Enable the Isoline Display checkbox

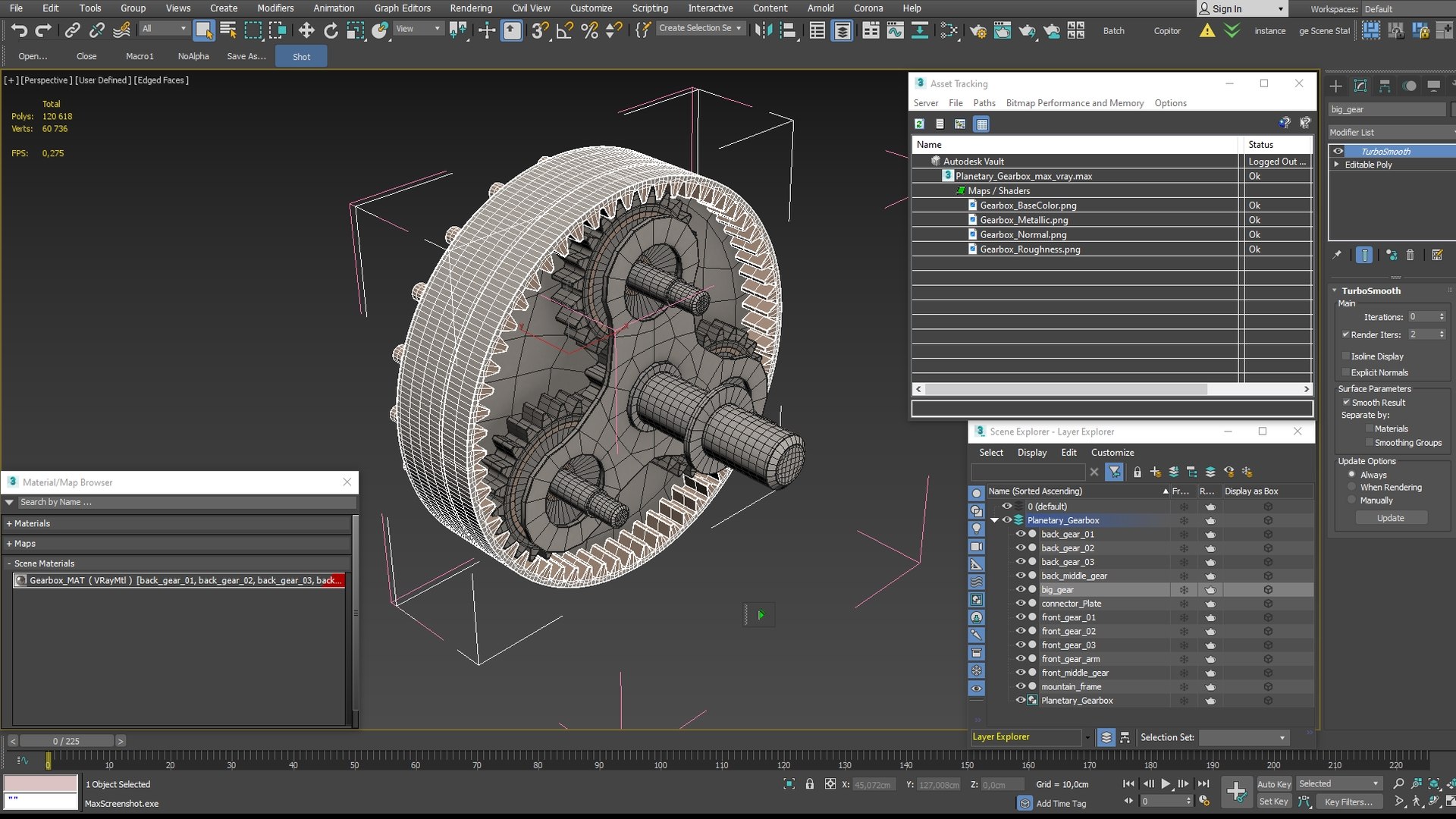[1346, 356]
